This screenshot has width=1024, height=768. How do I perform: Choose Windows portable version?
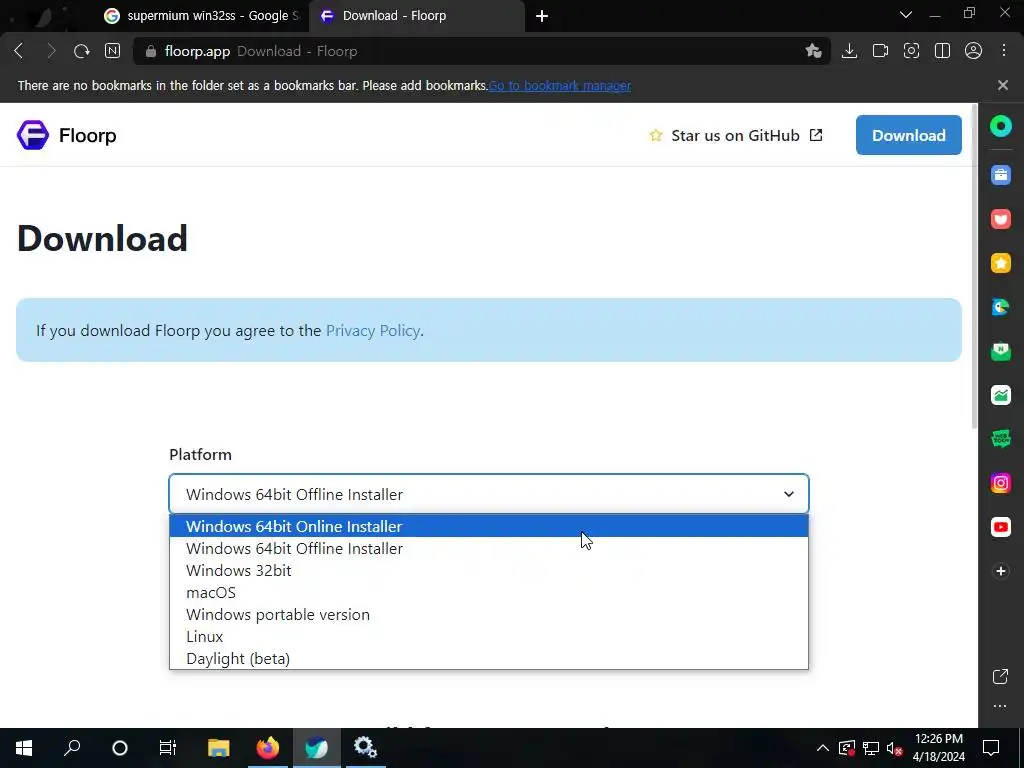pyautogui.click(x=488, y=615)
